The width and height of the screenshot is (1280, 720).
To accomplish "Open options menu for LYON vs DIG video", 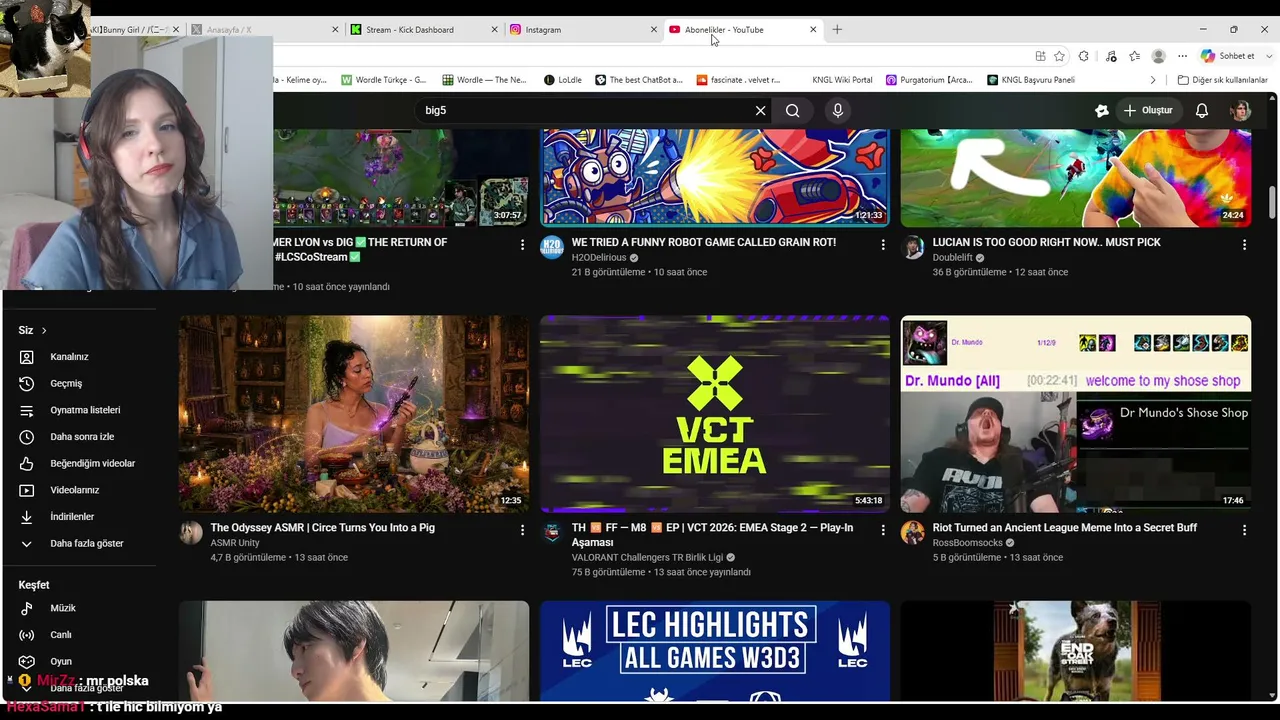I will 522,245.
